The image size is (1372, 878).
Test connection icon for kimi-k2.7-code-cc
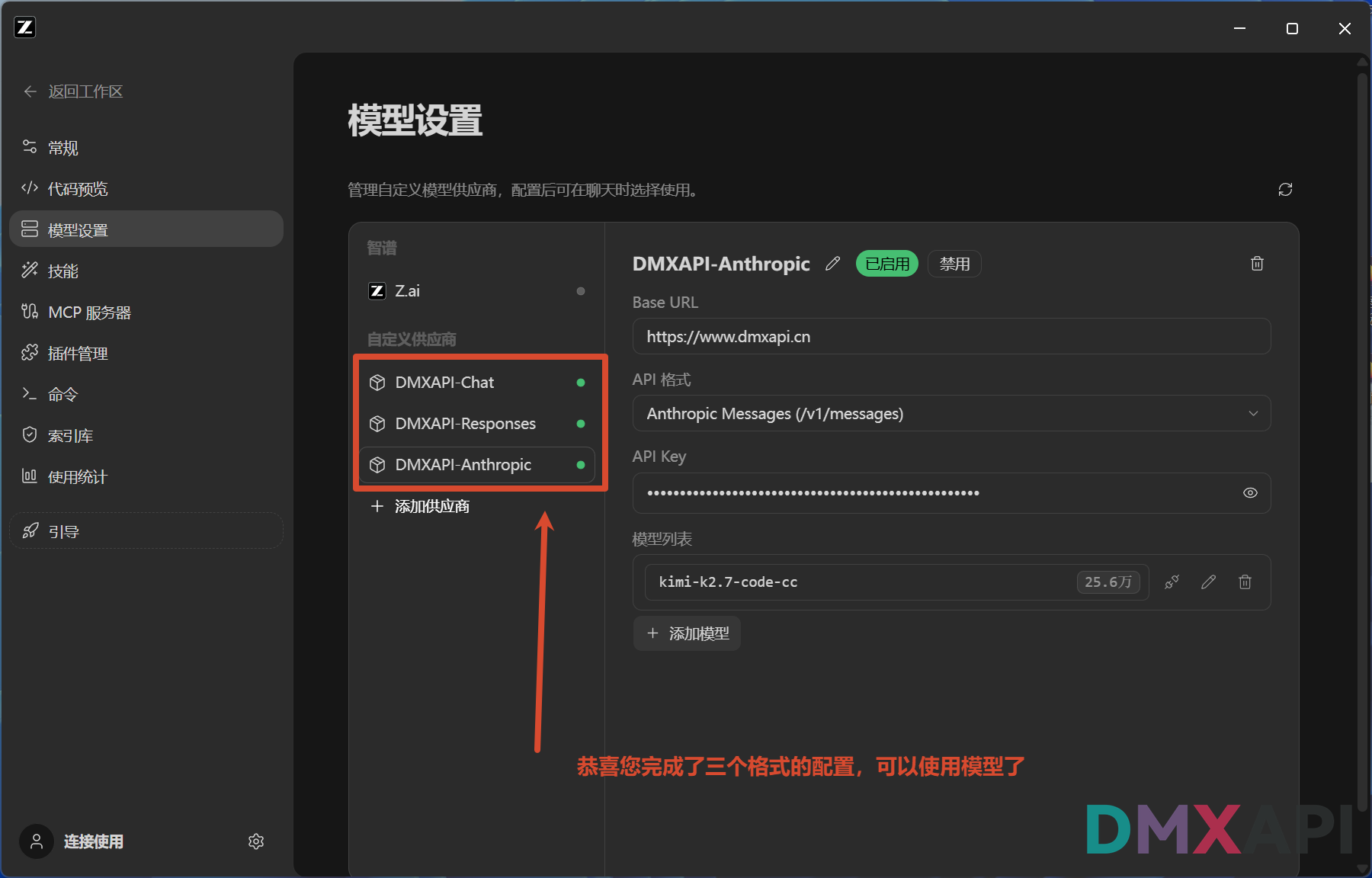1172,582
